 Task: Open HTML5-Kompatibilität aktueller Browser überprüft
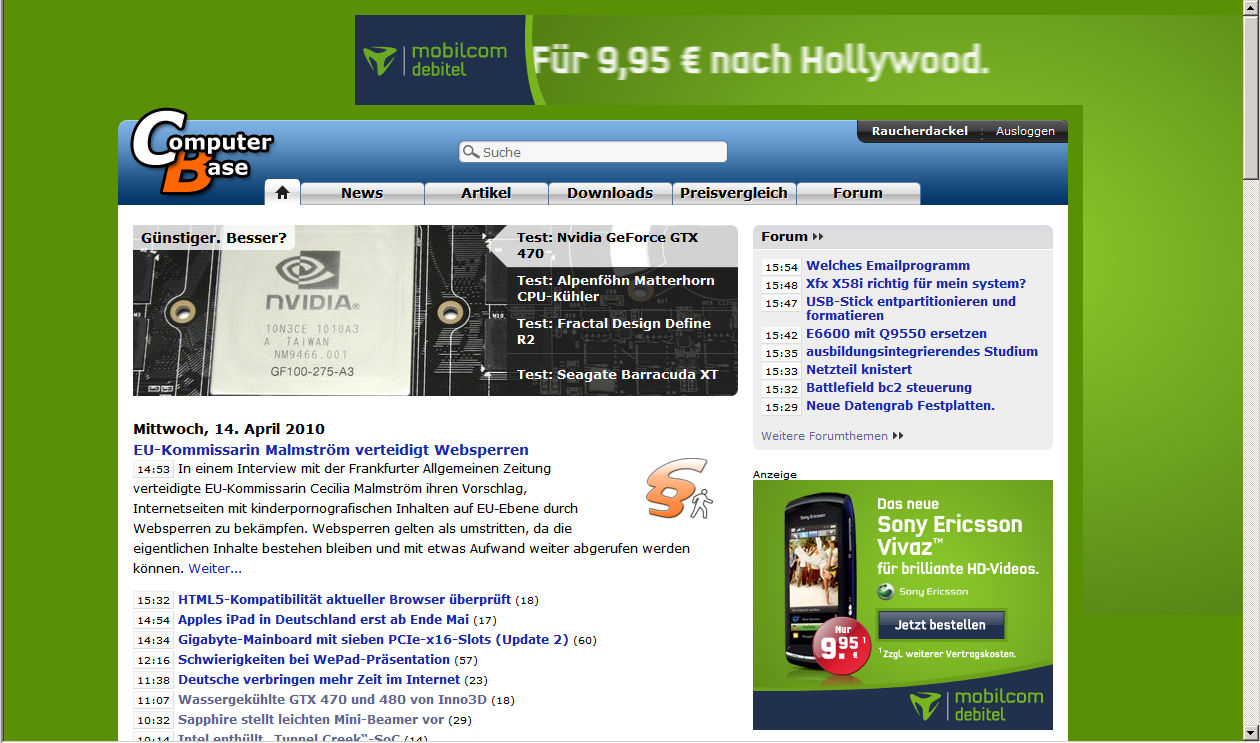coord(344,600)
